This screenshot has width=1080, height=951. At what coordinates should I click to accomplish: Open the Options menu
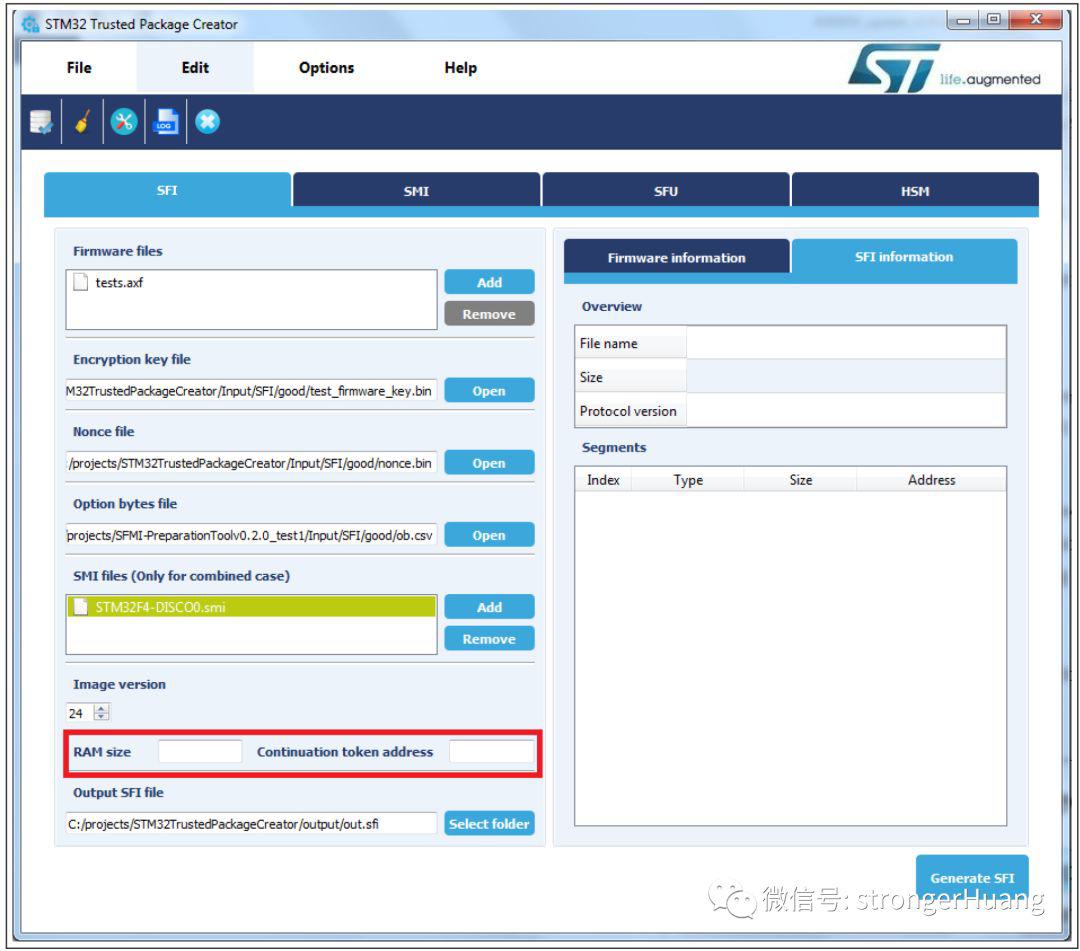(x=326, y=67)
